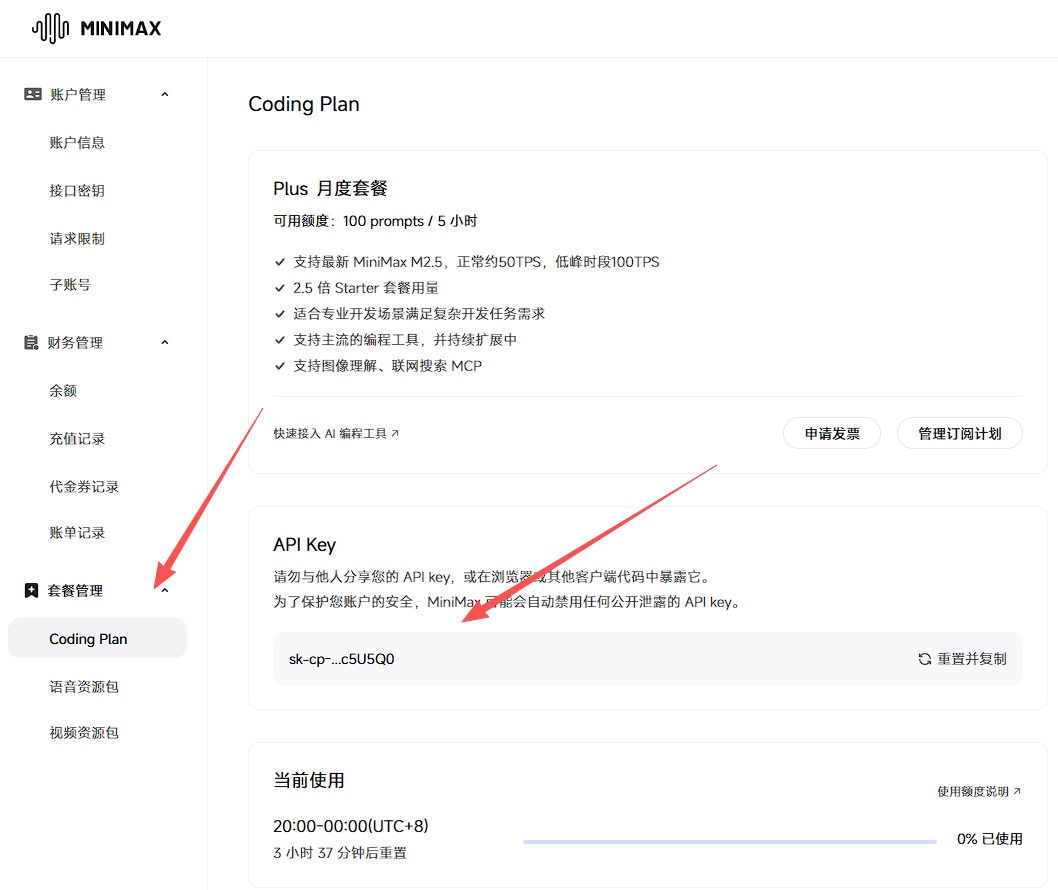The width and height of the screenshot is (1058, 890).
Task: Open 账户信息 in the sidebar
Action: coord(77,142)
